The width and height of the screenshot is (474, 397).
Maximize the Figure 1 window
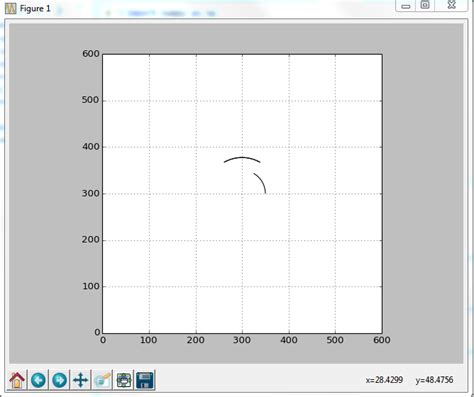click(425, 5)
